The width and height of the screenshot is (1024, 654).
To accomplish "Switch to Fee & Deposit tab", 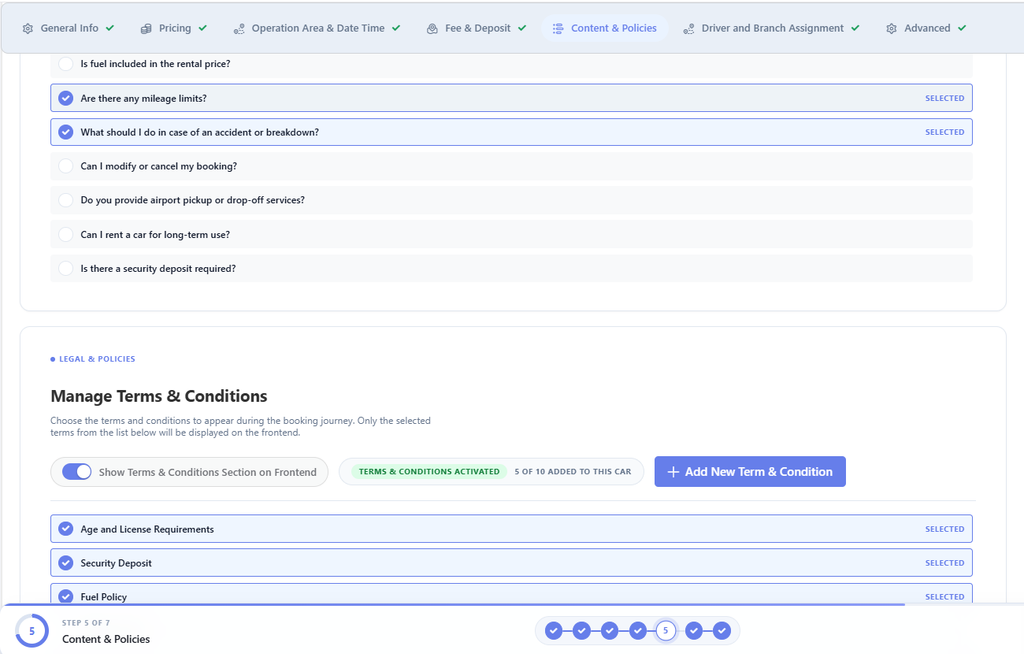I will pos(477,28).
